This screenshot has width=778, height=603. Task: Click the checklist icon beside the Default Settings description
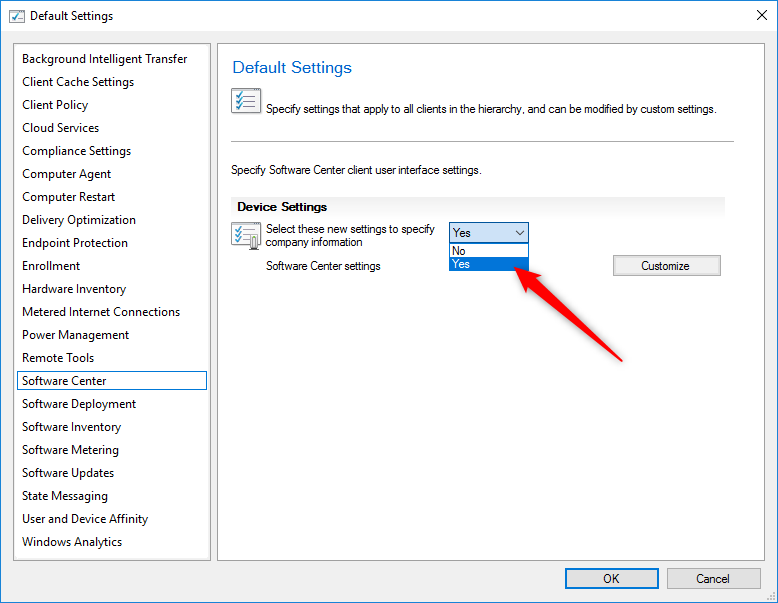pyautogui.click(x=246, y=101)
